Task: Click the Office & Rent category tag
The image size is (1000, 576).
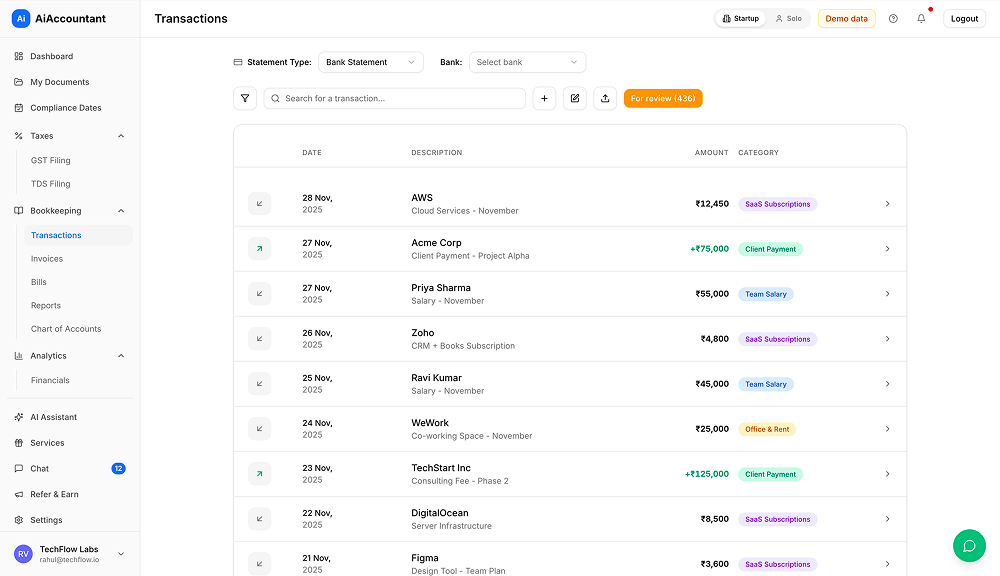Action: (x=767, y=429)
